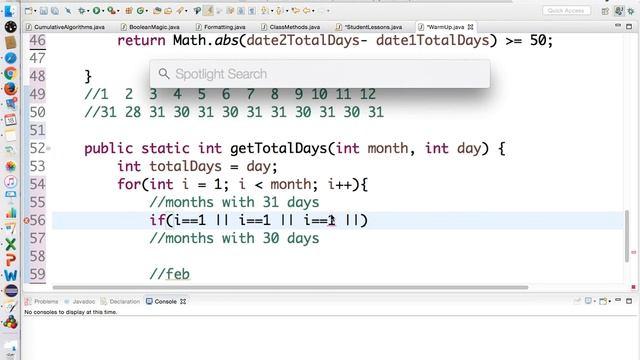Click the Save icon in toolbar
The height and width of the screenshot is (360, 640).
click(x=44, y=11)
